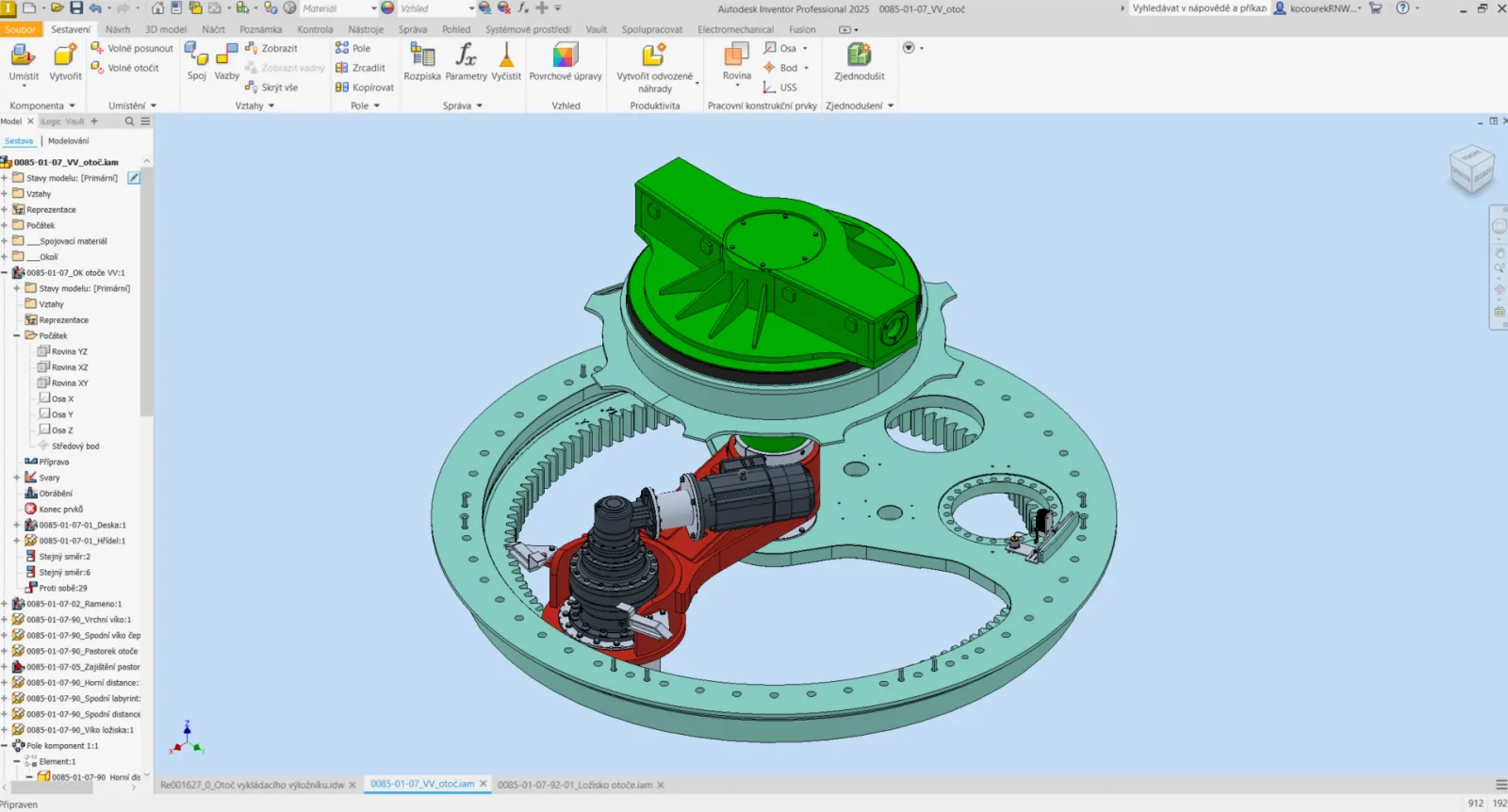Switch to the iLogic browser tab
The width and height of the screenshot is (1508, 812).
tap(51, 122)
